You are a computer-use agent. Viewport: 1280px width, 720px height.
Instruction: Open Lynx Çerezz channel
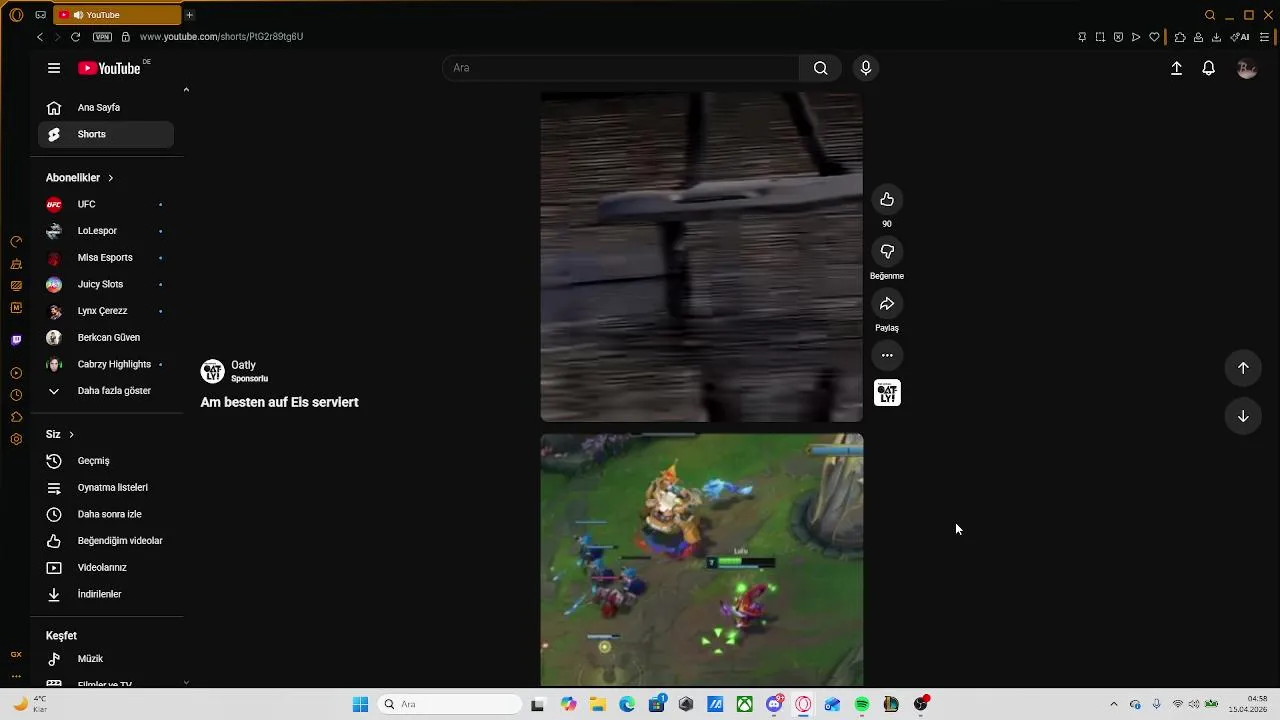(106, 311)
